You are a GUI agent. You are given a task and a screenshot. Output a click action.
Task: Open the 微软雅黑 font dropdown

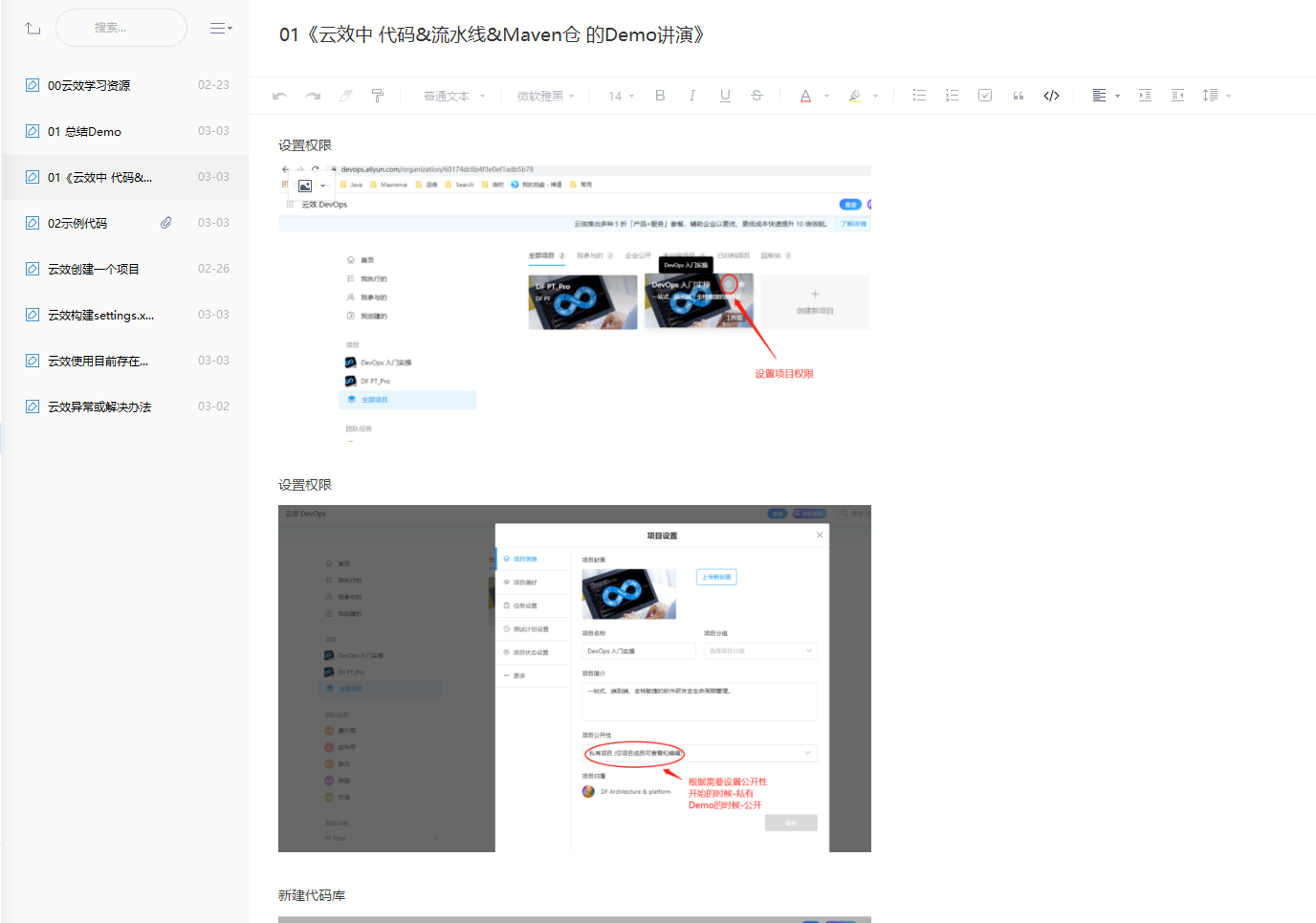[x=546, y=96]
